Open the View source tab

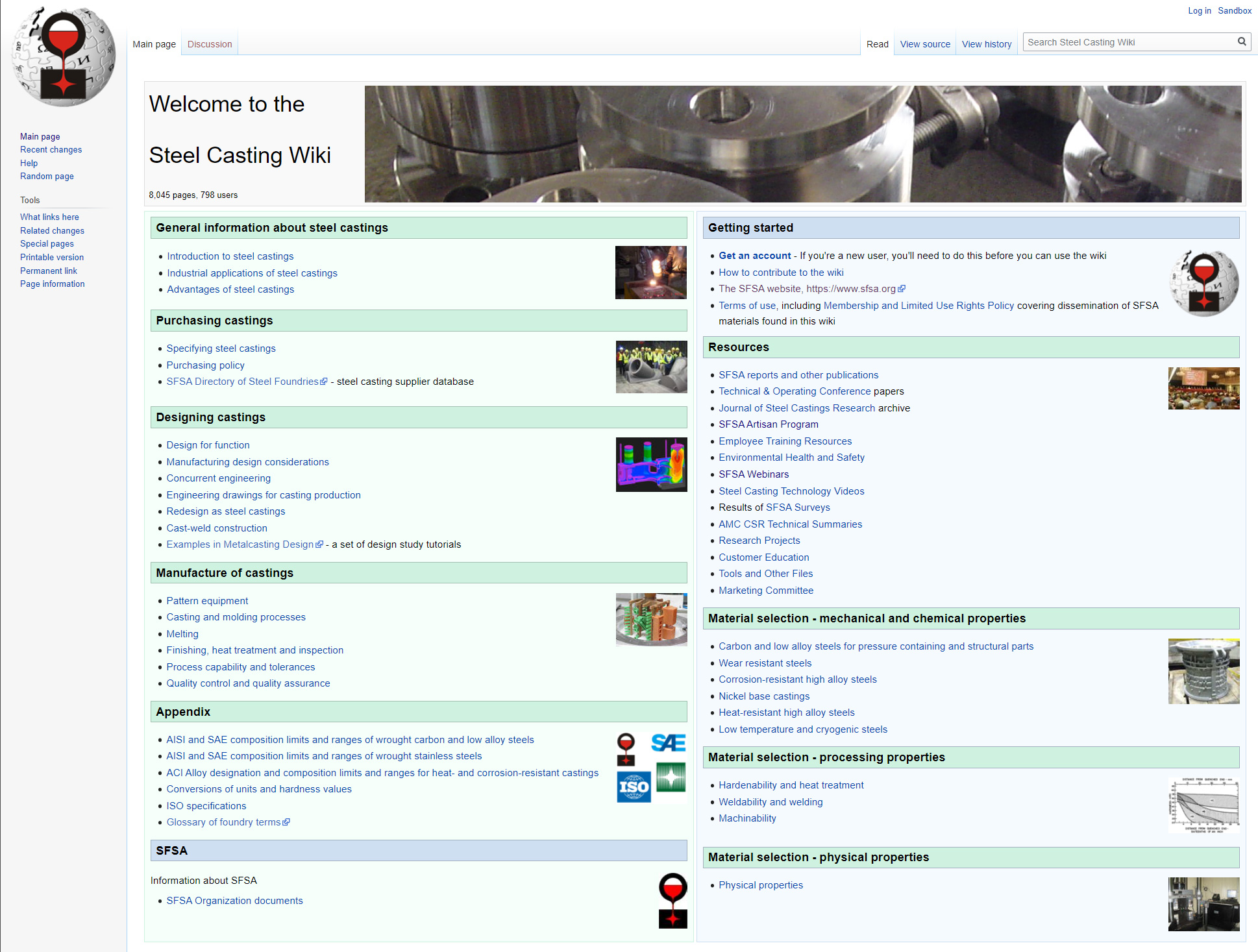point(924,44)
